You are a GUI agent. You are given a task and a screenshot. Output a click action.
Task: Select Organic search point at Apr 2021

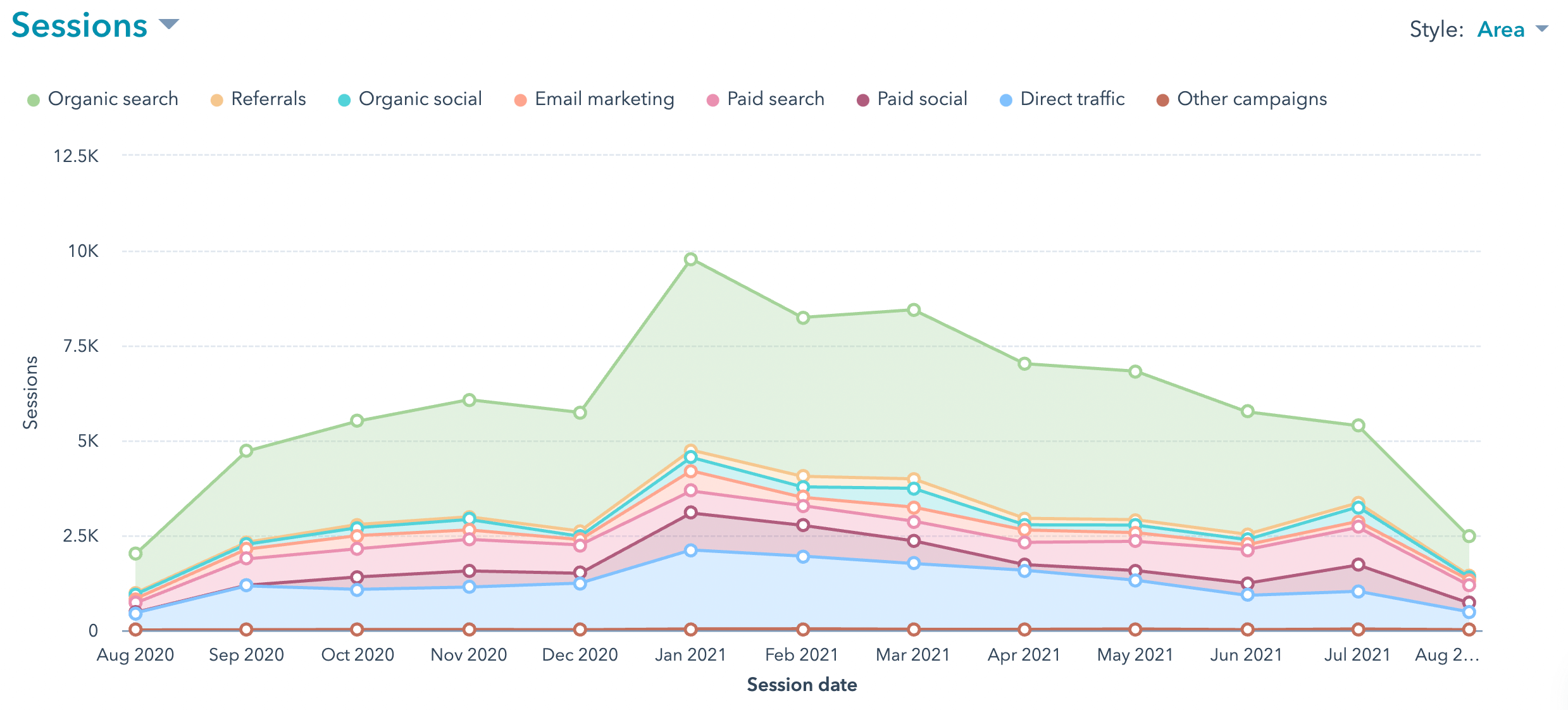pyautogui.click(x=1024, y=364)
